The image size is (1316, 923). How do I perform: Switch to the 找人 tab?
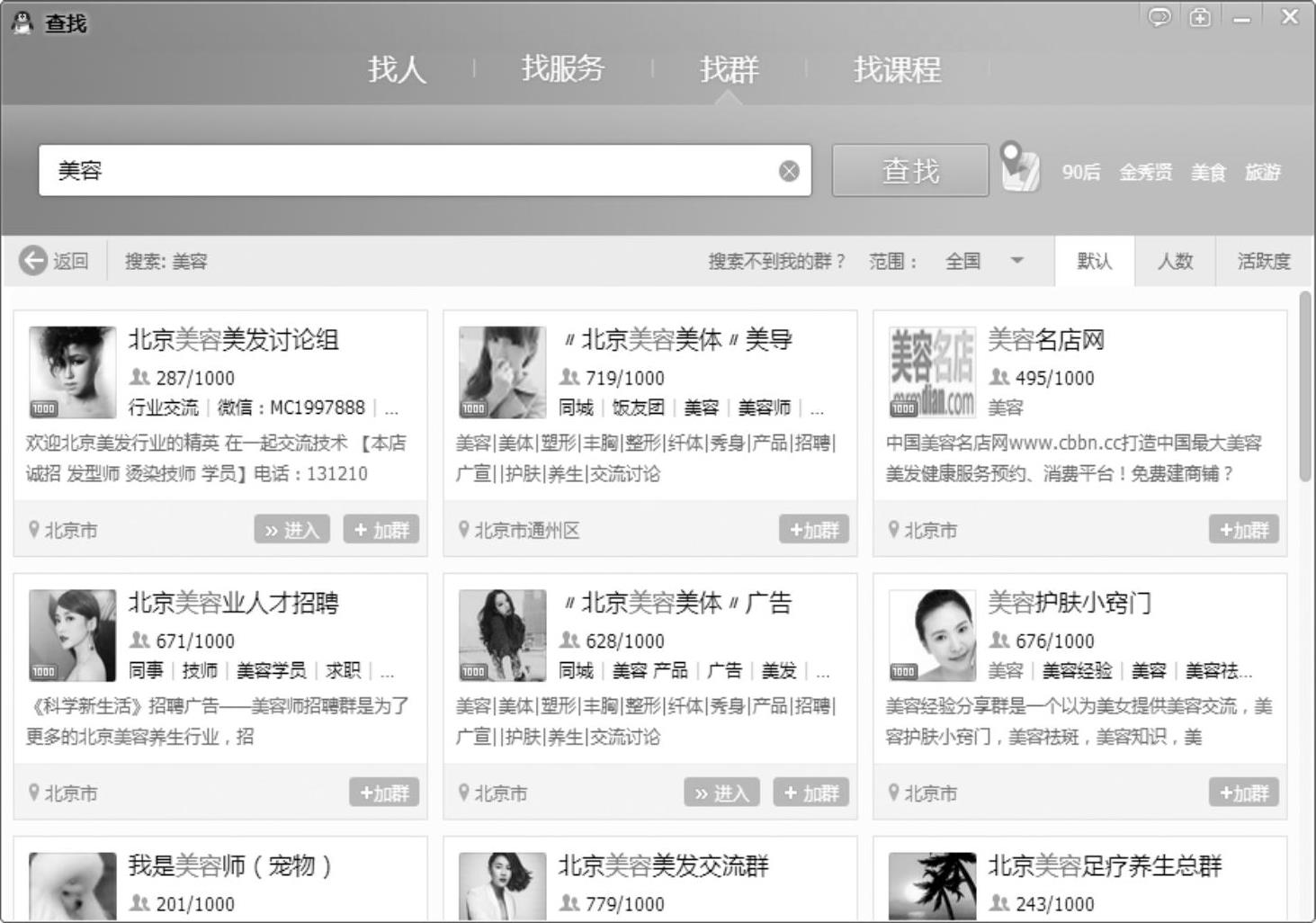click(397, 69)
